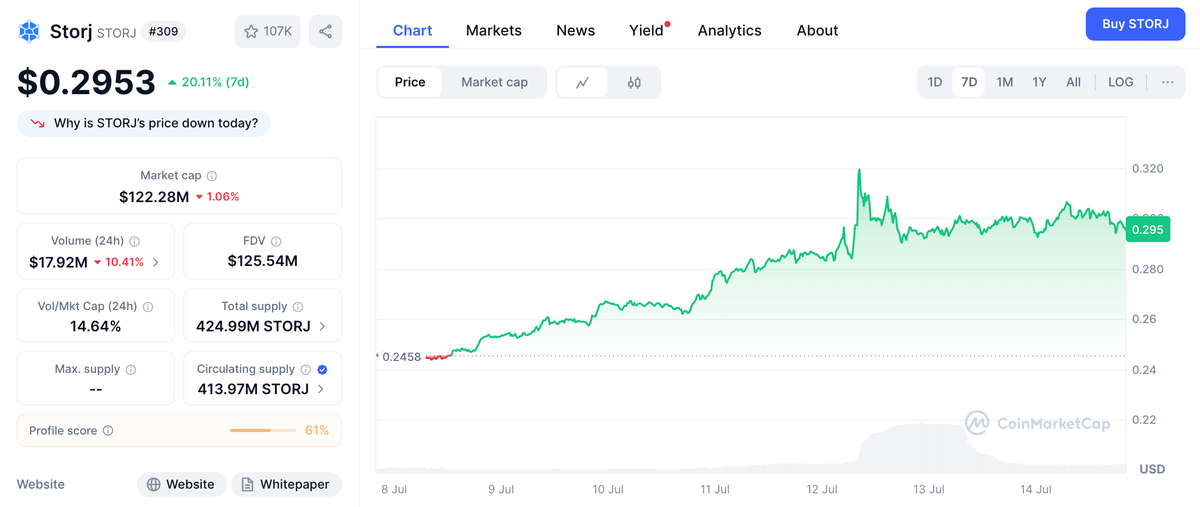Viewport: 1200px width, 507px height.
Task: Switch to the Analytics tab
Action: pyautogui.click(x=730, y=30)
